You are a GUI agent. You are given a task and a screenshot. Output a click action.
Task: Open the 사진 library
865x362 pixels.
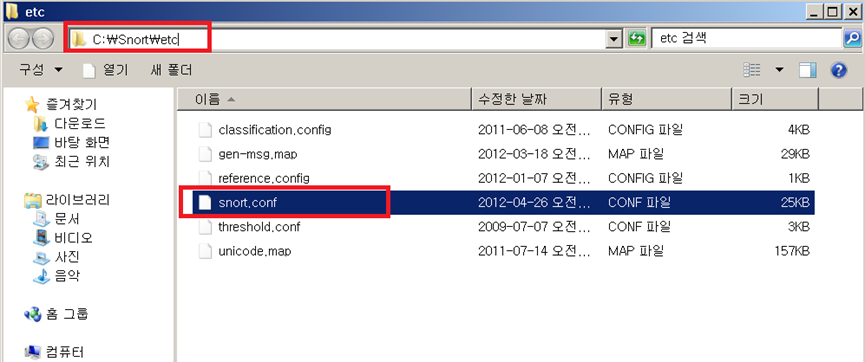[67, 257]
